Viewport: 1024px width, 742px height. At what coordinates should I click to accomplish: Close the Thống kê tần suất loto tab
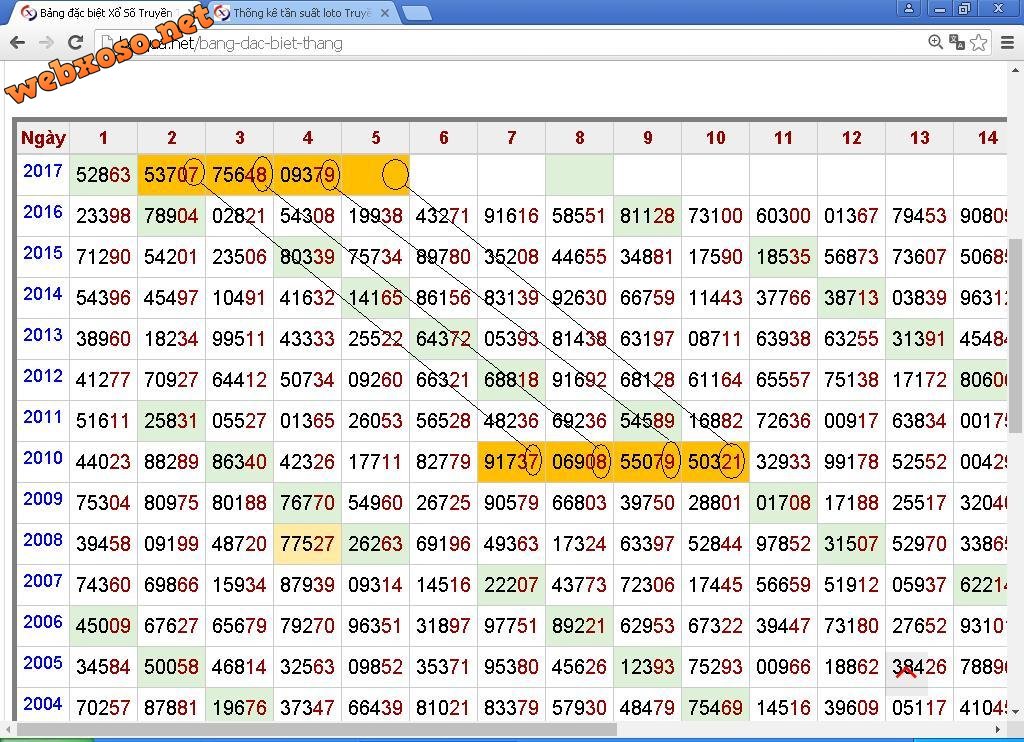pos(385,12)
